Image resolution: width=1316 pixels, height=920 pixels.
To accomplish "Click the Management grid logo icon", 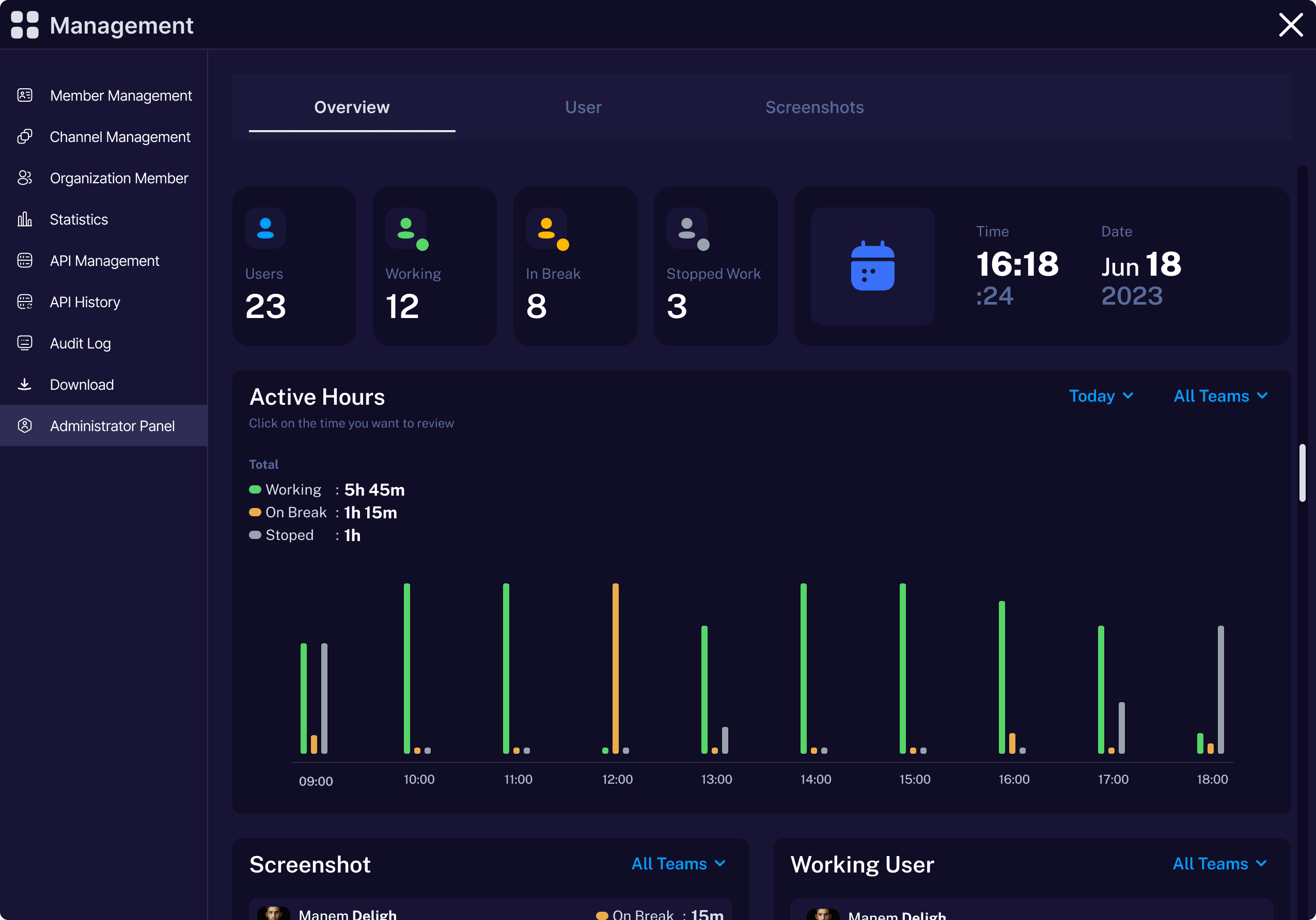I will (x=25, y=25).
